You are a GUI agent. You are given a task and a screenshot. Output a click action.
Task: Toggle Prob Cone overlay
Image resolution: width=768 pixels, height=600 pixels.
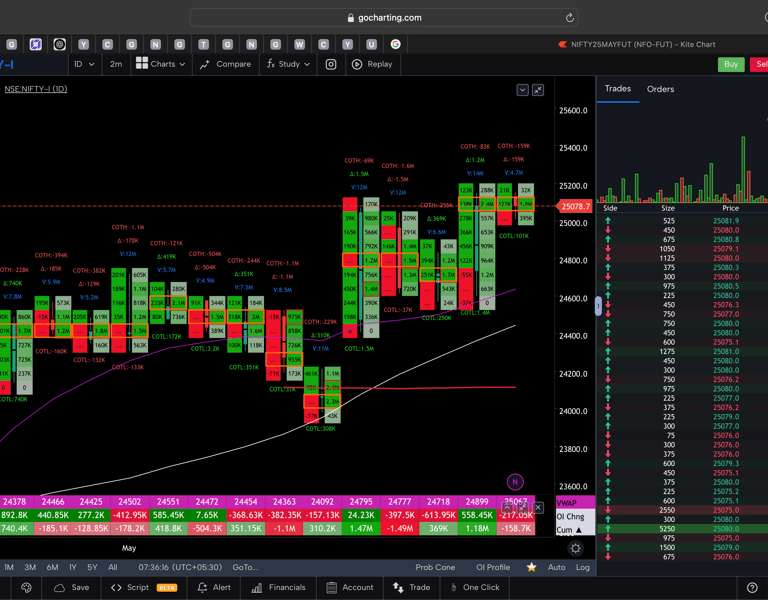coord(435,567)
